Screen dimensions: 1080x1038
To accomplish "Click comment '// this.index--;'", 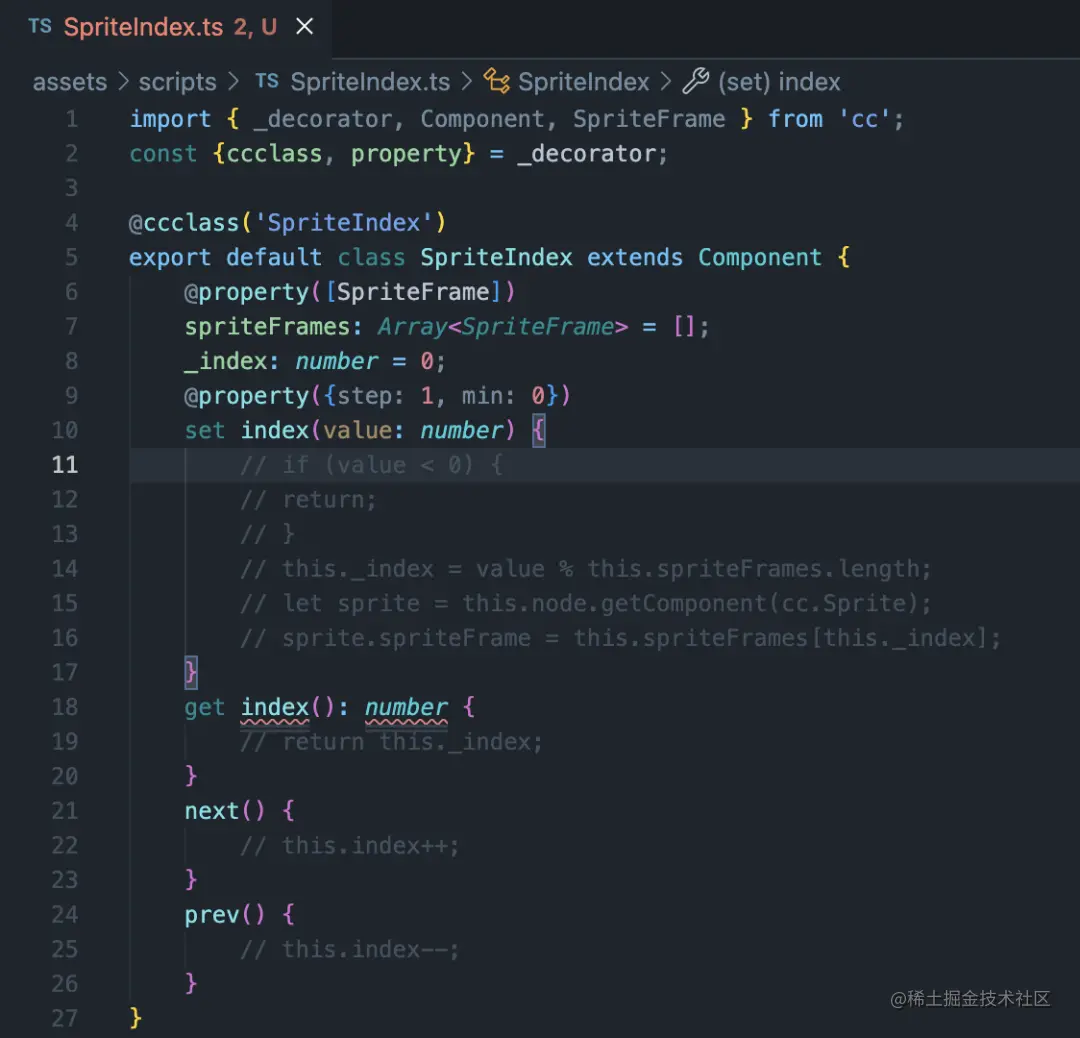I will 350,949.
